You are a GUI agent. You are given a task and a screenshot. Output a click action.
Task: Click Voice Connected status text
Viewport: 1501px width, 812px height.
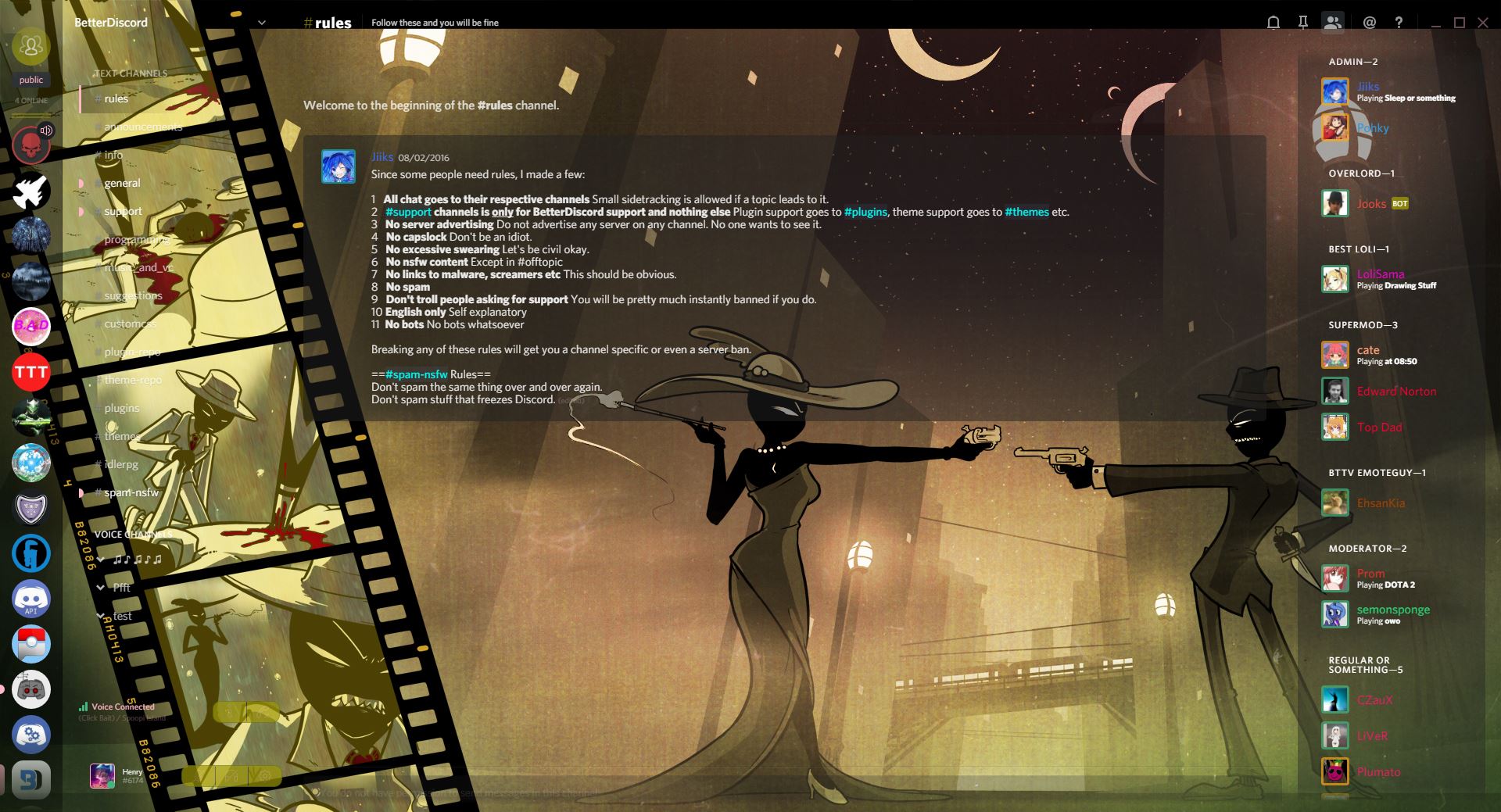(123, 706)
